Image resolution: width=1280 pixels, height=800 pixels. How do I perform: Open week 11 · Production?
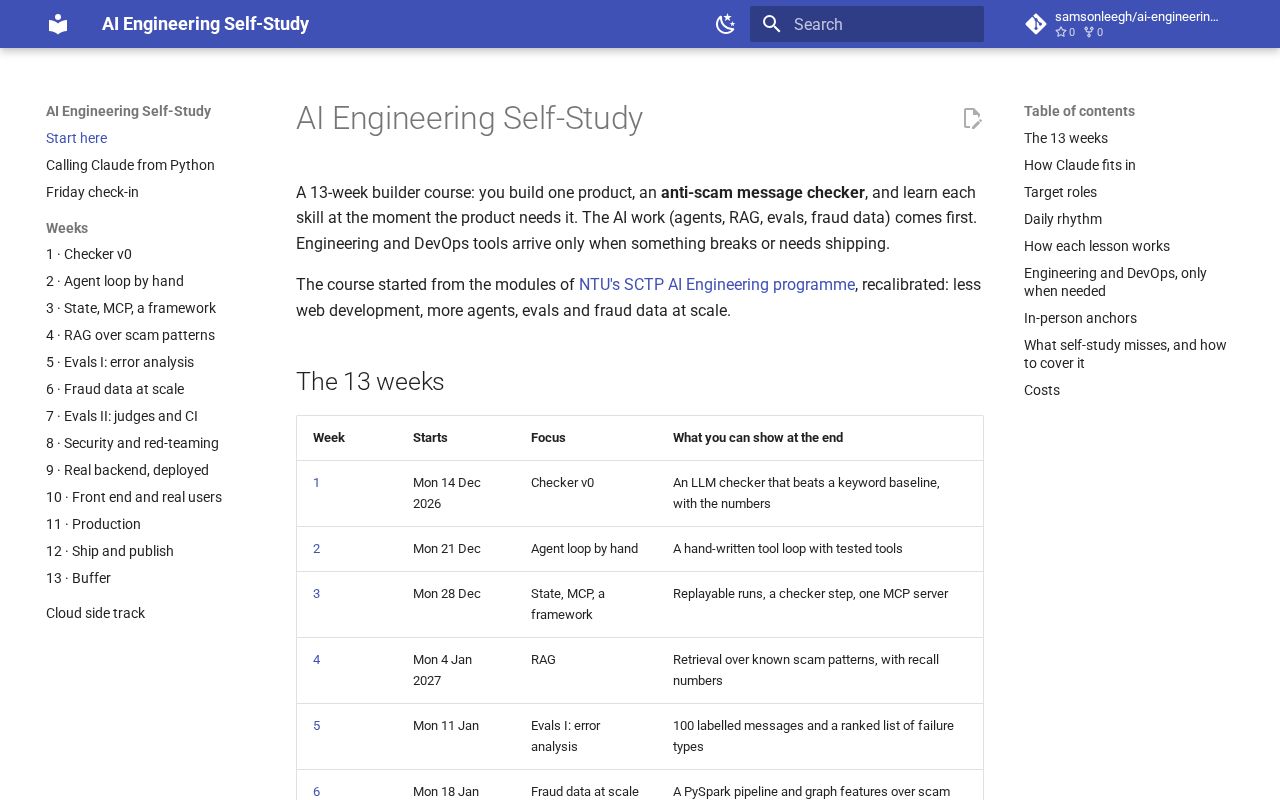pyautogui.click(x=93, y=524)
